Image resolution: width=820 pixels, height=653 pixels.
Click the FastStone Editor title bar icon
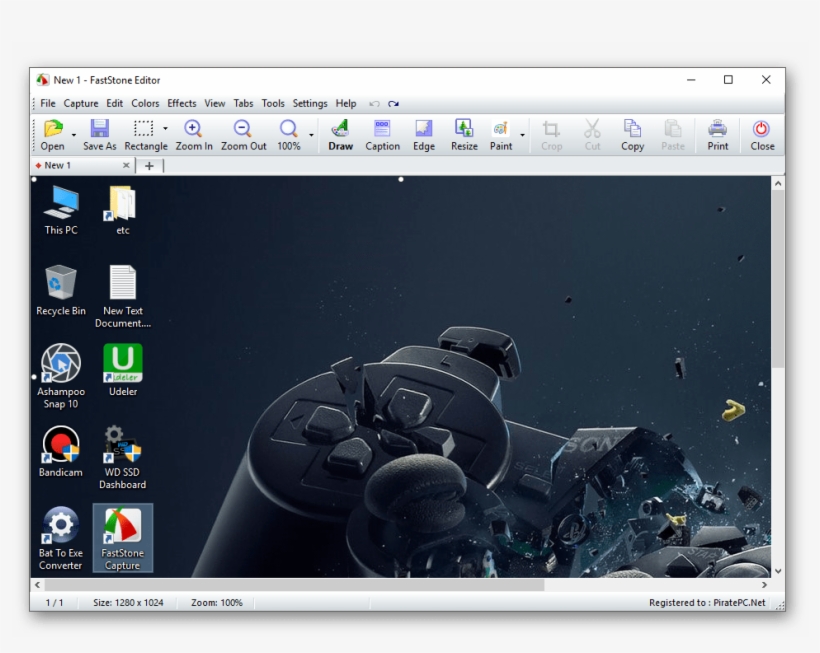42,80
